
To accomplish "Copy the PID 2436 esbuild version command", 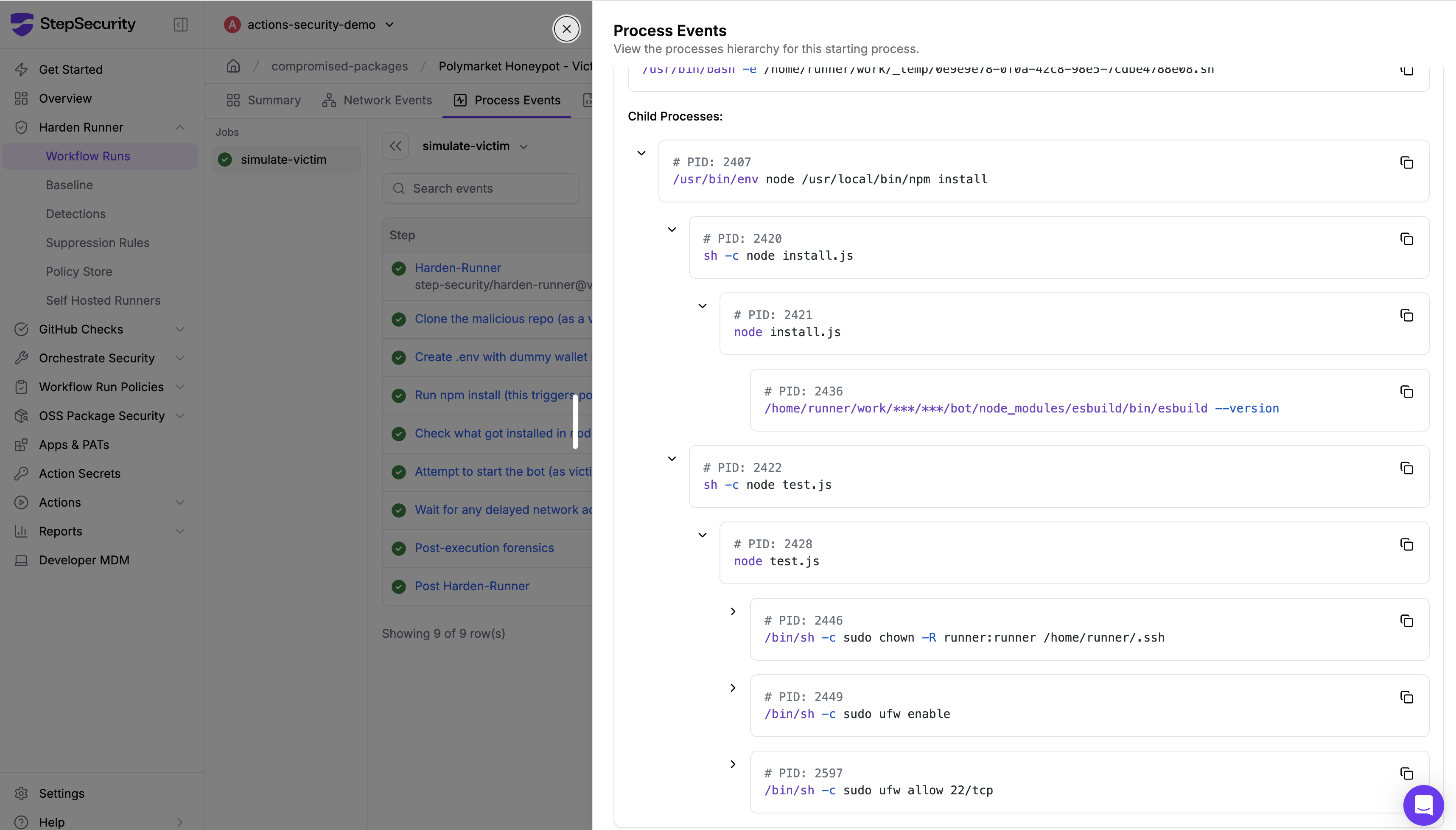I will point(1406,392).
